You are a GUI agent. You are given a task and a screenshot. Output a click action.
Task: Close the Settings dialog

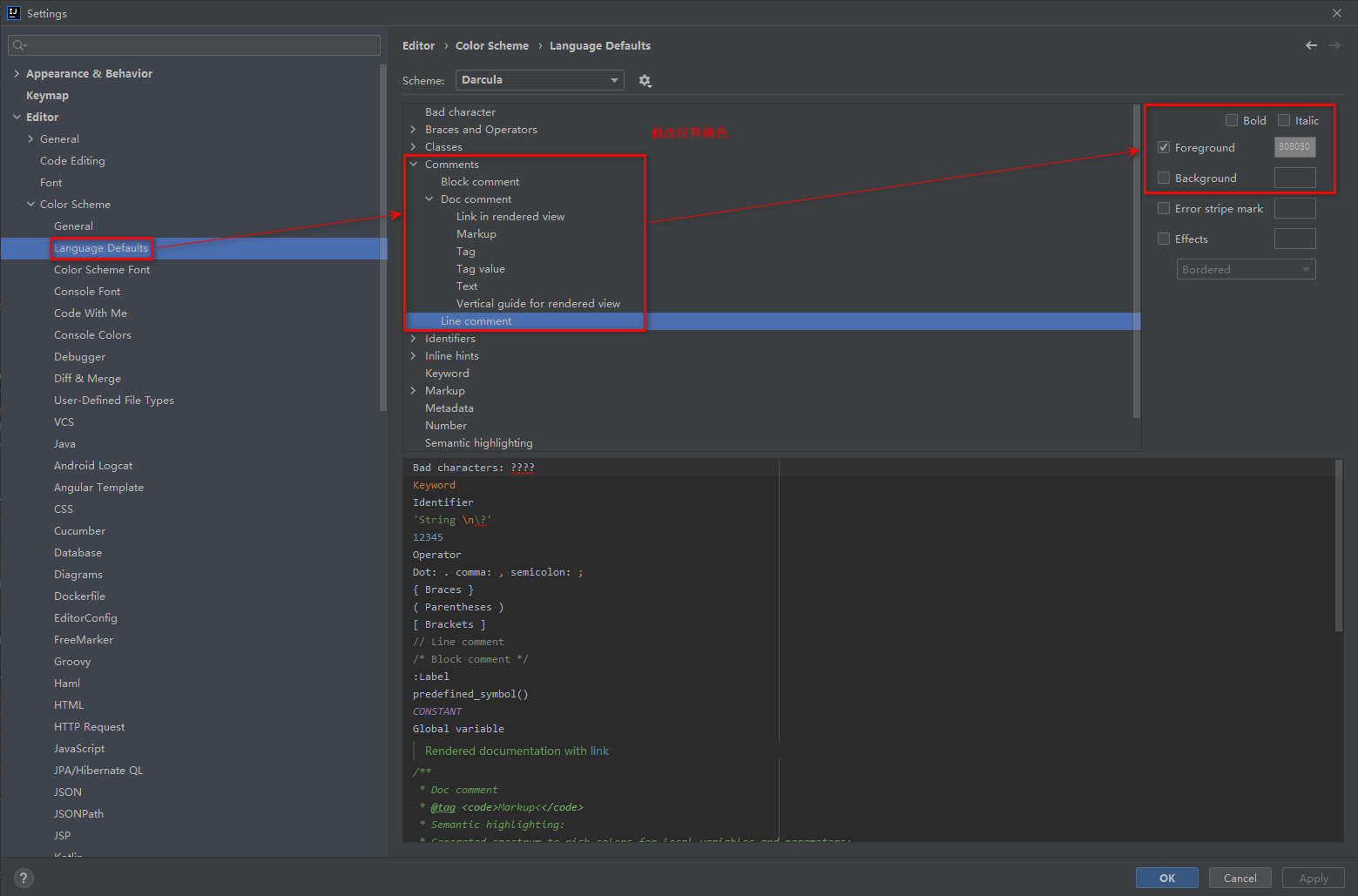tap(1337, 13)
